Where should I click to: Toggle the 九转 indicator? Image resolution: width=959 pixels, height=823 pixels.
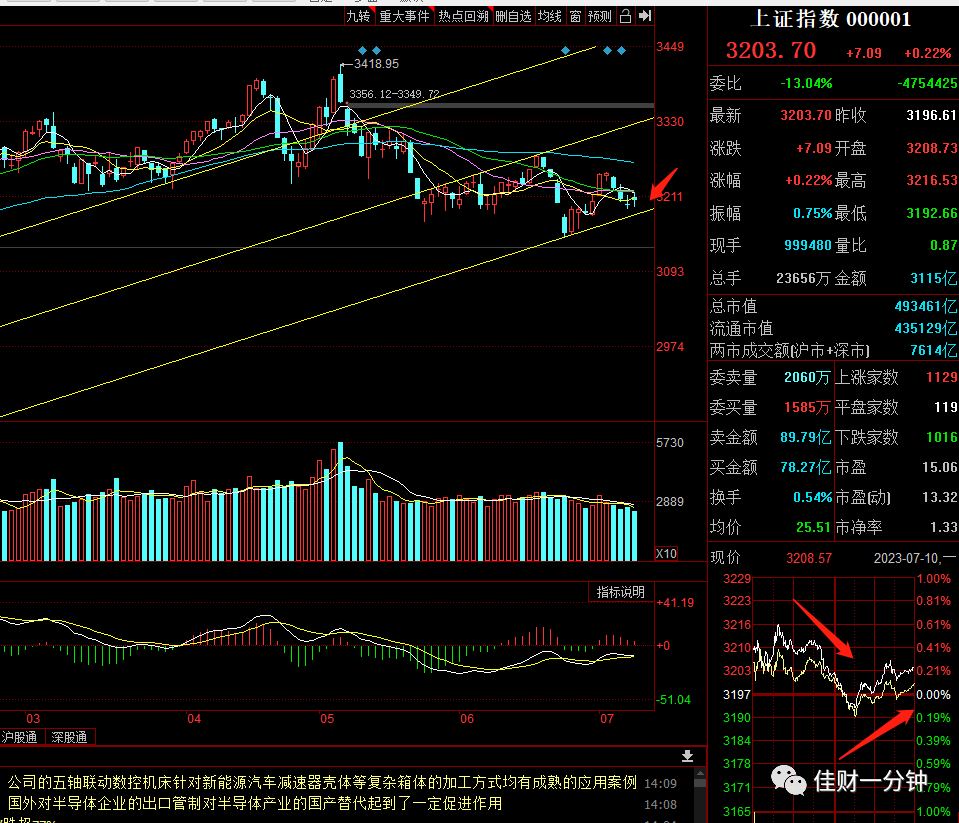pos(358,17)
